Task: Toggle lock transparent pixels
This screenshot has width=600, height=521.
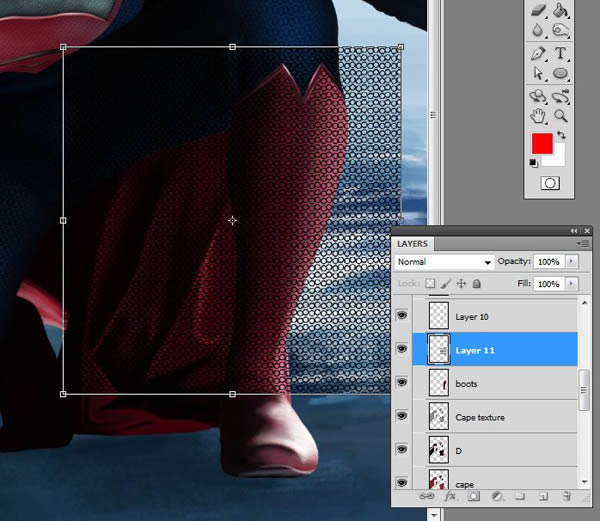Action: pos(430,283)
